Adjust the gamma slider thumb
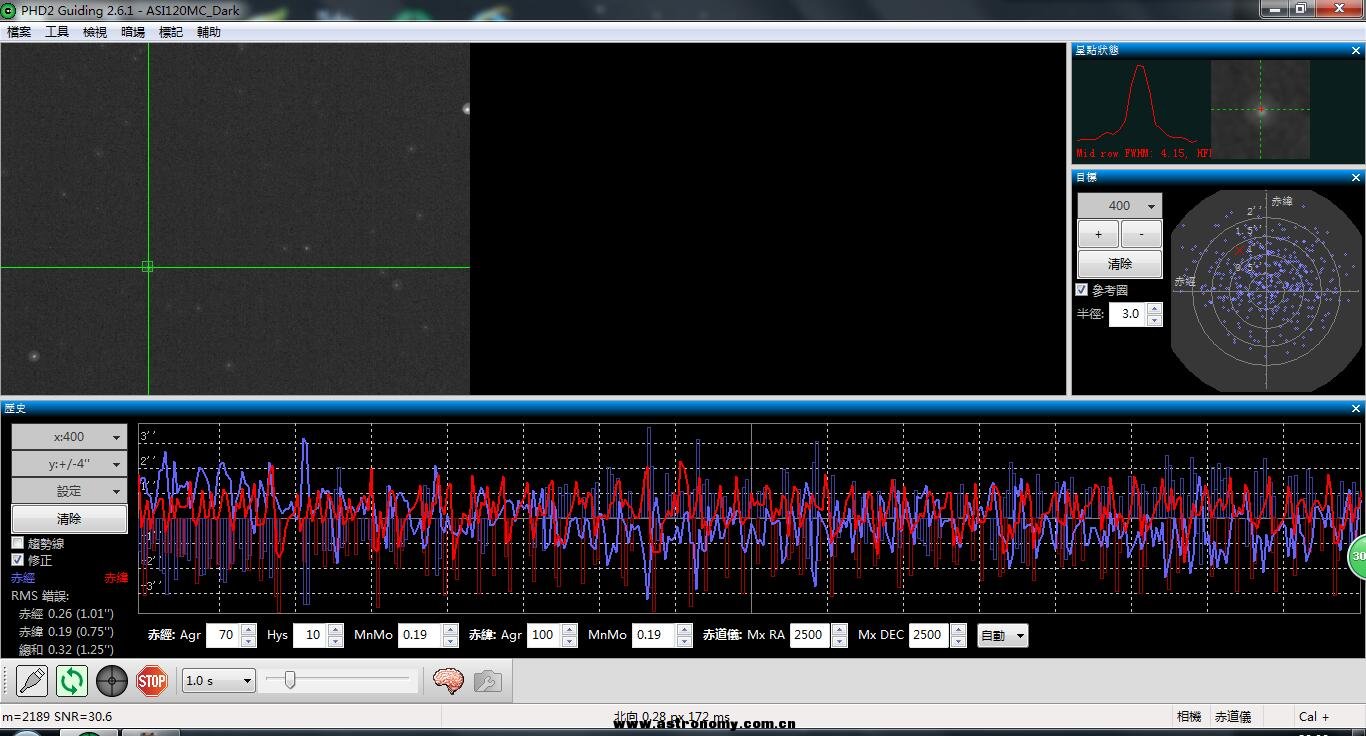This screenshot has width=1366, height=736. (290, 681)
